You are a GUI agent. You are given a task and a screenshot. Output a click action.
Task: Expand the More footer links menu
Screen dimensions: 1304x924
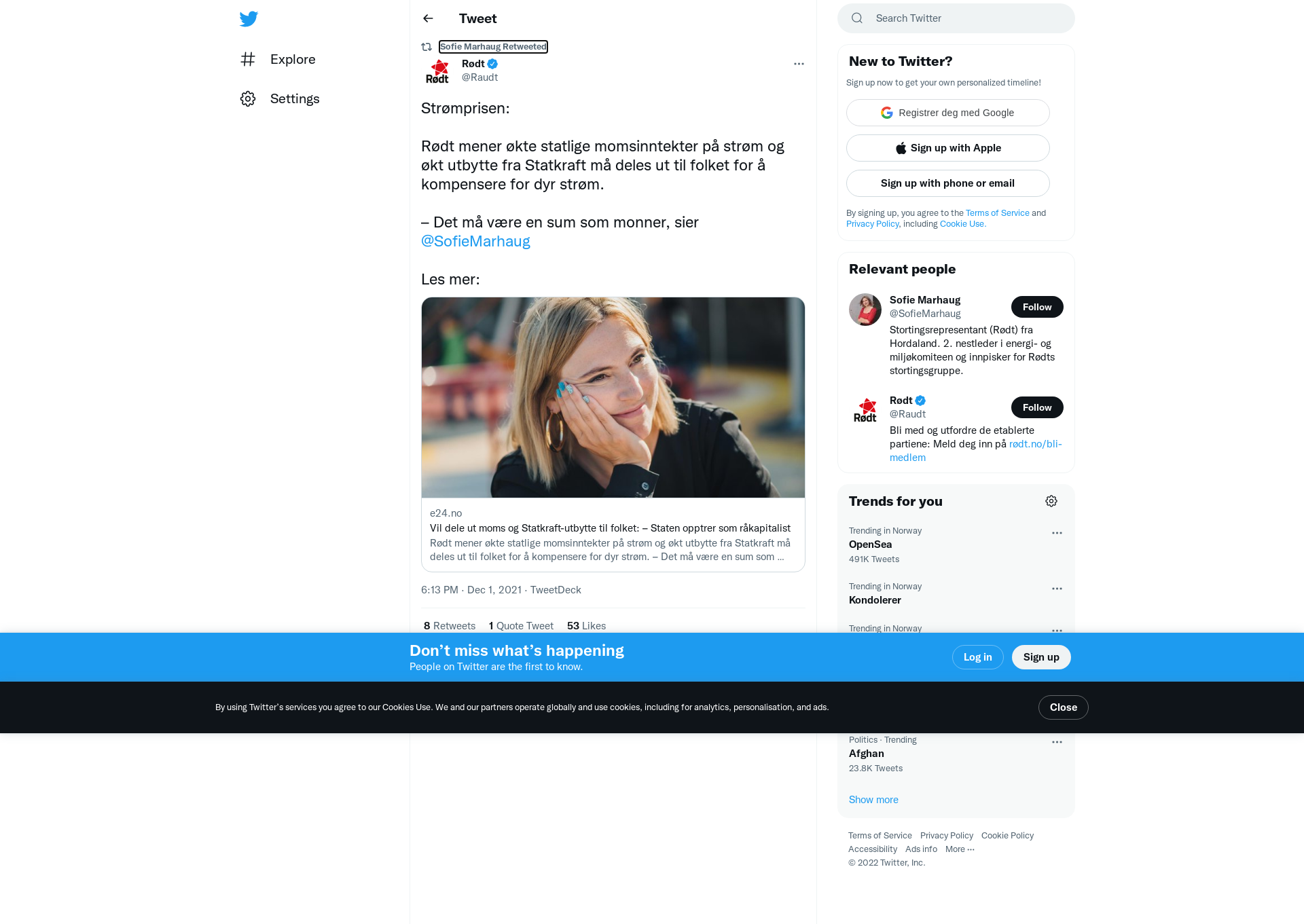960,849
